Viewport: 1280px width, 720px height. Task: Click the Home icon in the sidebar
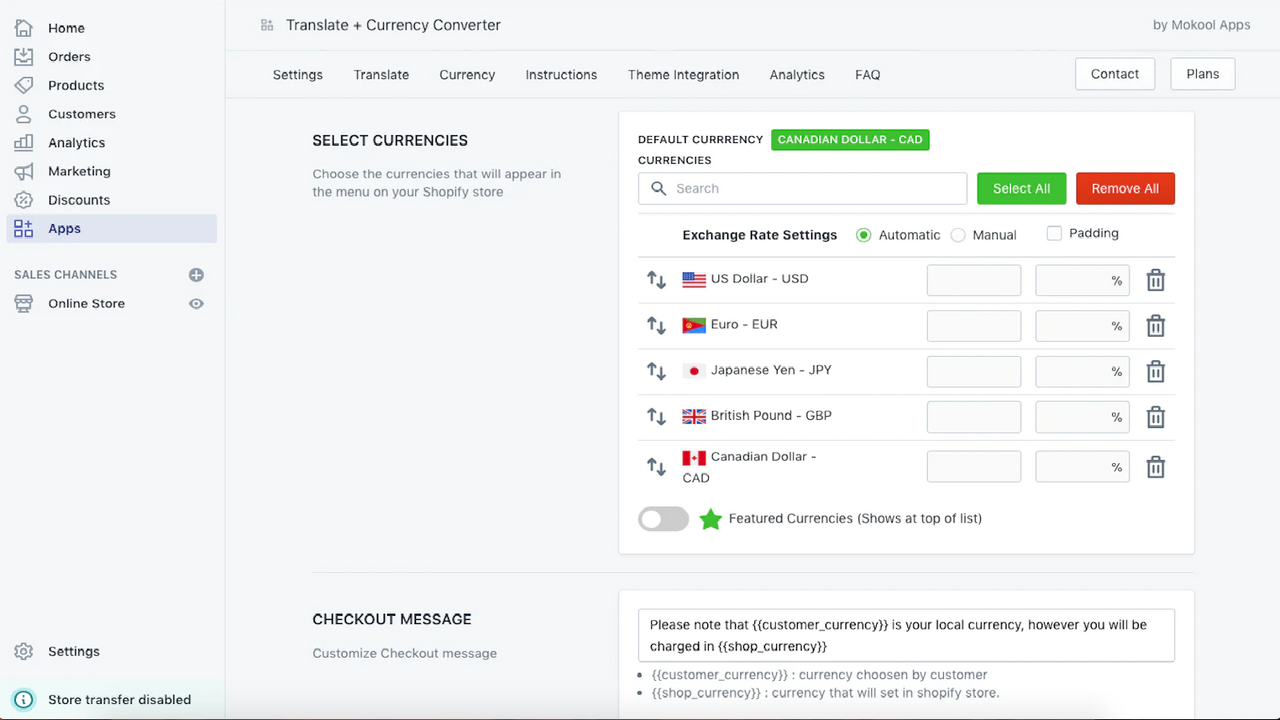tap(24, 28)
